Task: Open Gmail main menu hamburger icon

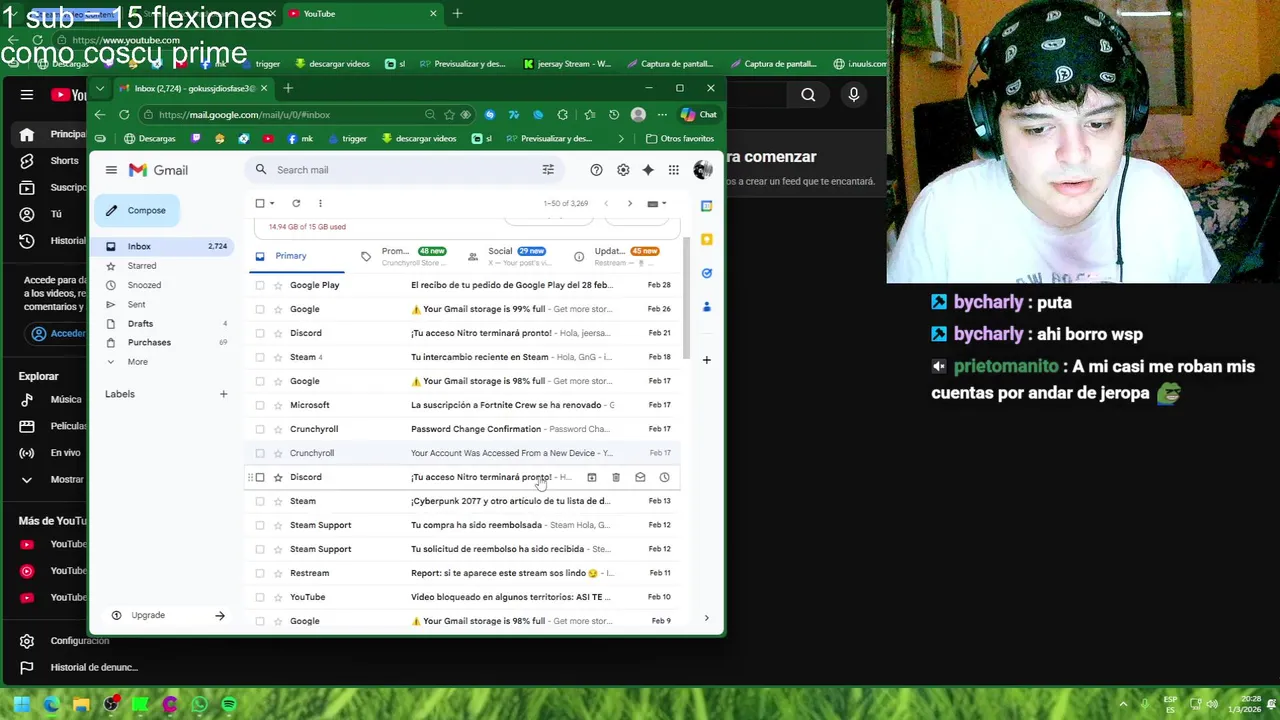Action: click(x=111, y=170)
